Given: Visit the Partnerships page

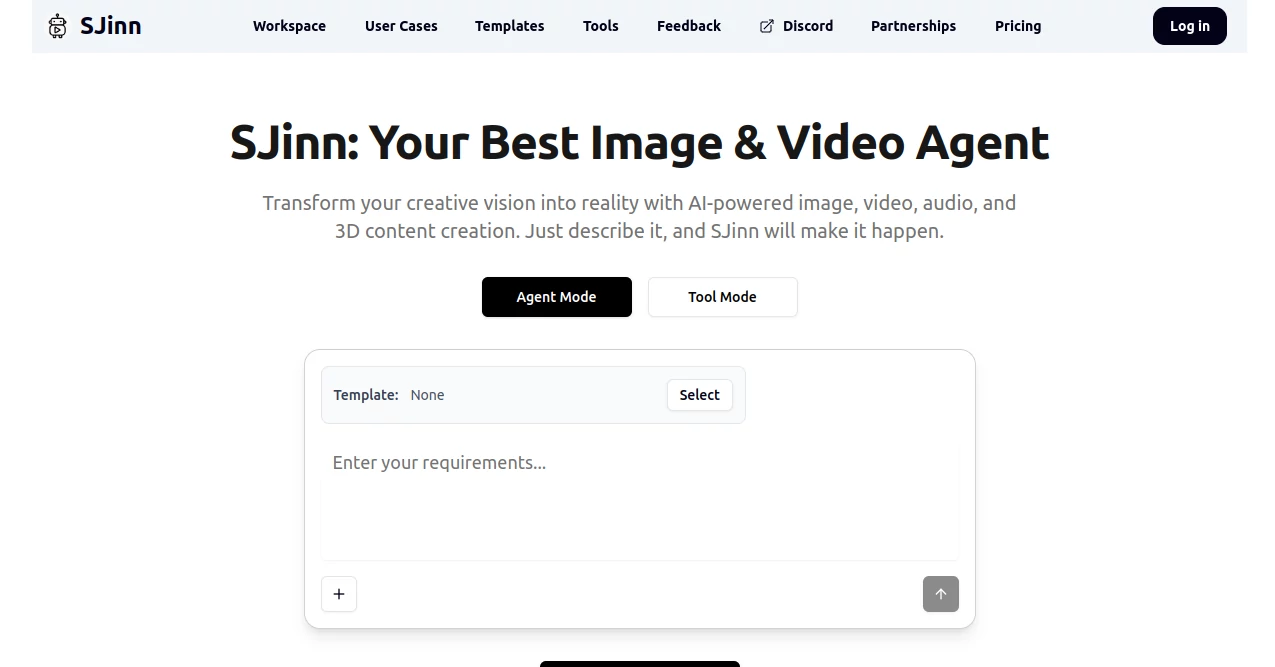Looking at the screenshot, I should pos(913,26).
